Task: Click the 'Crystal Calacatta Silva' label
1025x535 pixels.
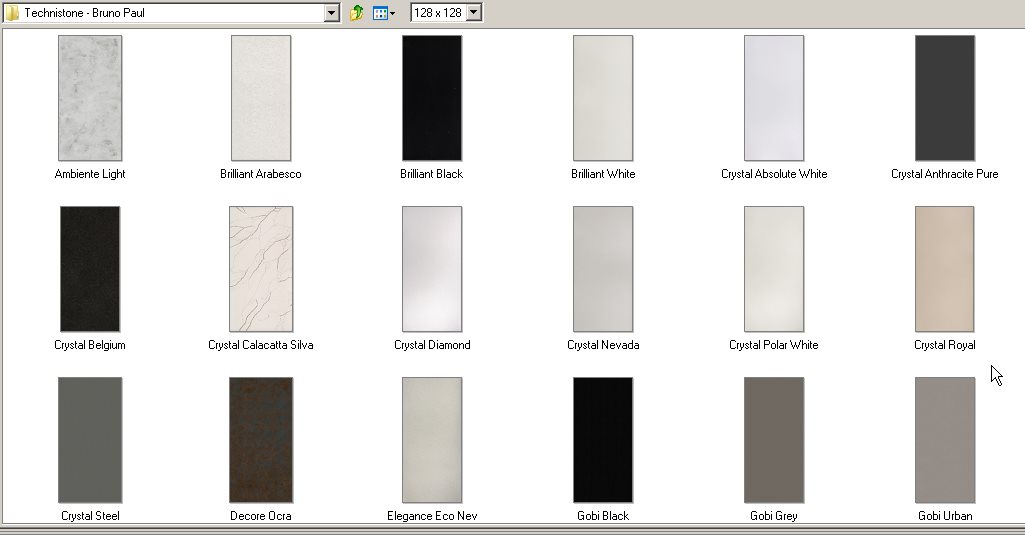Action: [261, 345]
